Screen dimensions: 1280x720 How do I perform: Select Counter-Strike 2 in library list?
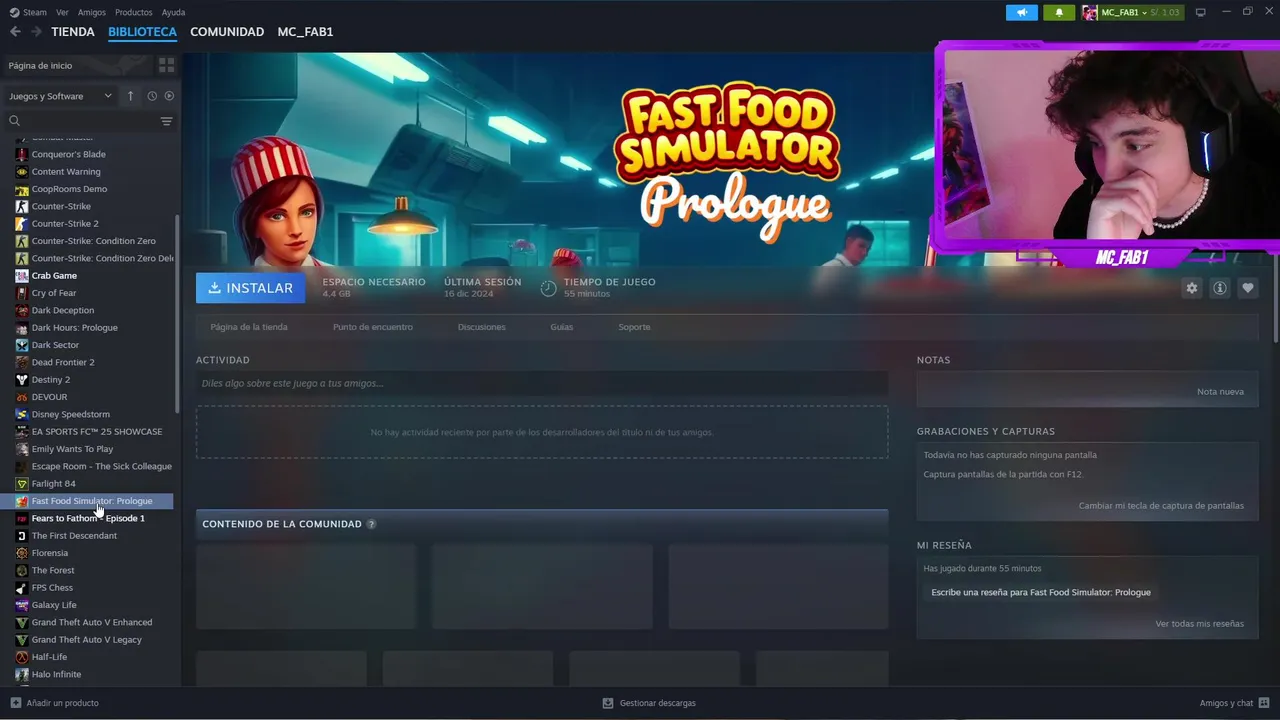coord(65,224)
